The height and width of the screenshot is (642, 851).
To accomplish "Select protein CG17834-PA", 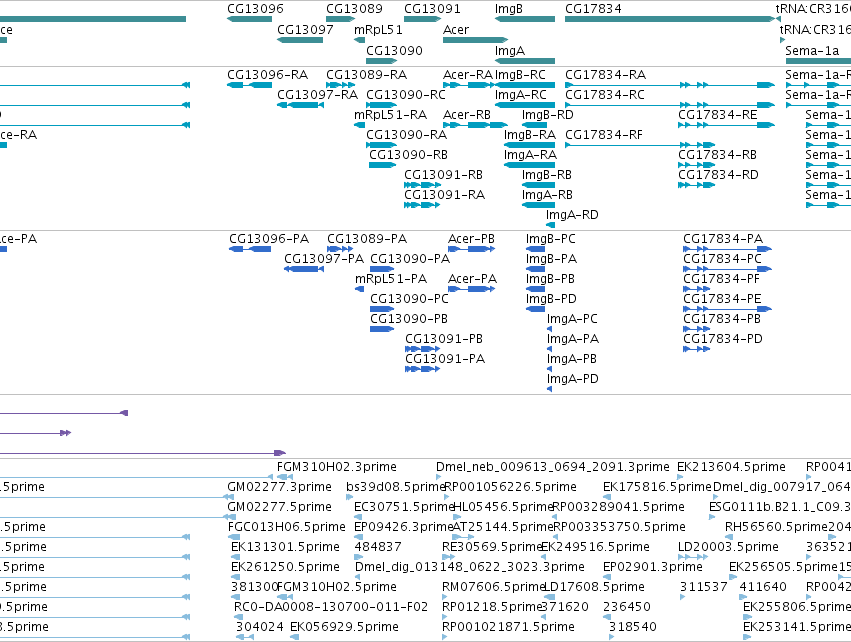I will pyautogui.click(x=723, y=239).
